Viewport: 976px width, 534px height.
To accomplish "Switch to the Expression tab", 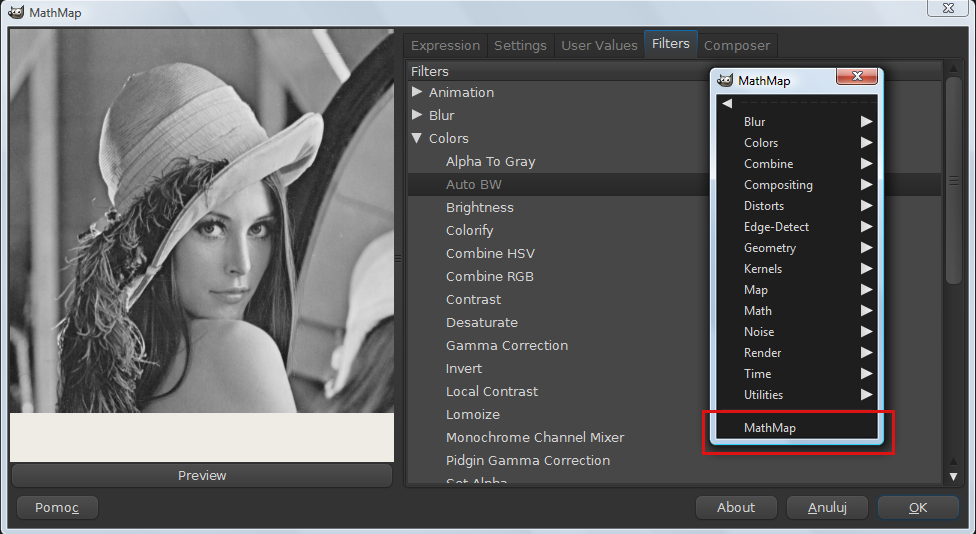I will click(445, 45).
